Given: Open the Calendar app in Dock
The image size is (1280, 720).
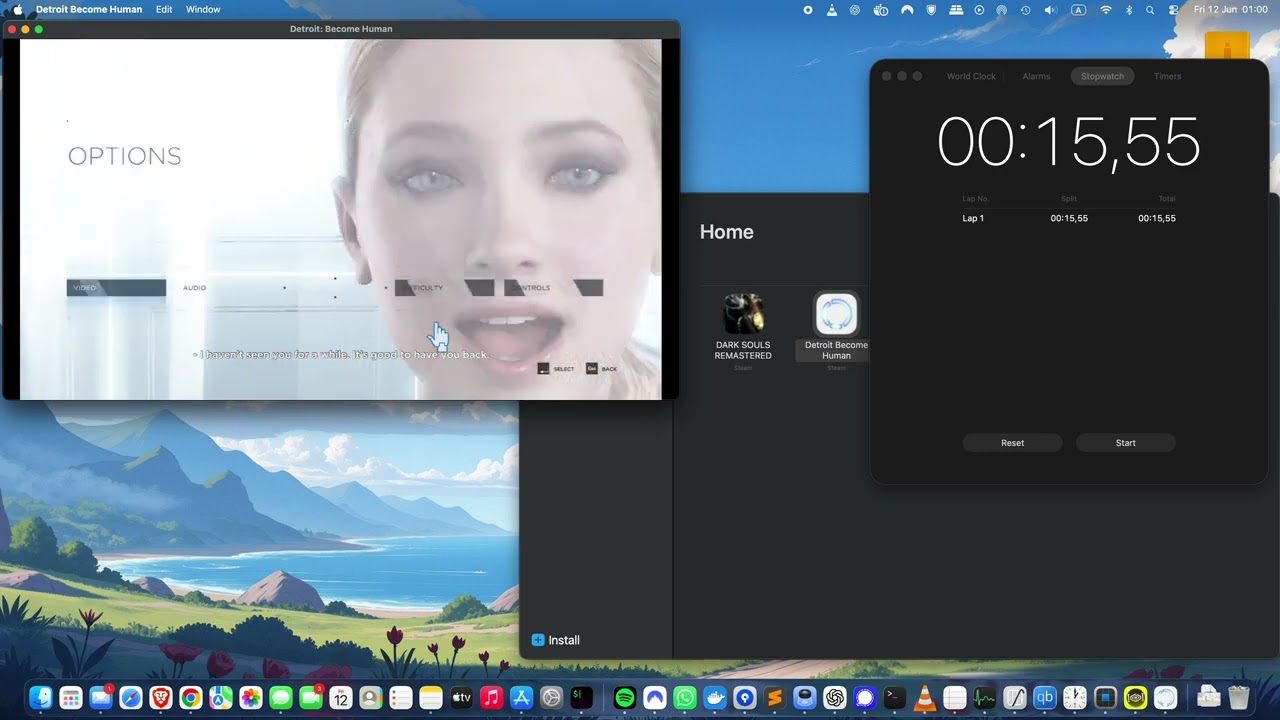Looking at the screenshot, I should coord(341,698).
